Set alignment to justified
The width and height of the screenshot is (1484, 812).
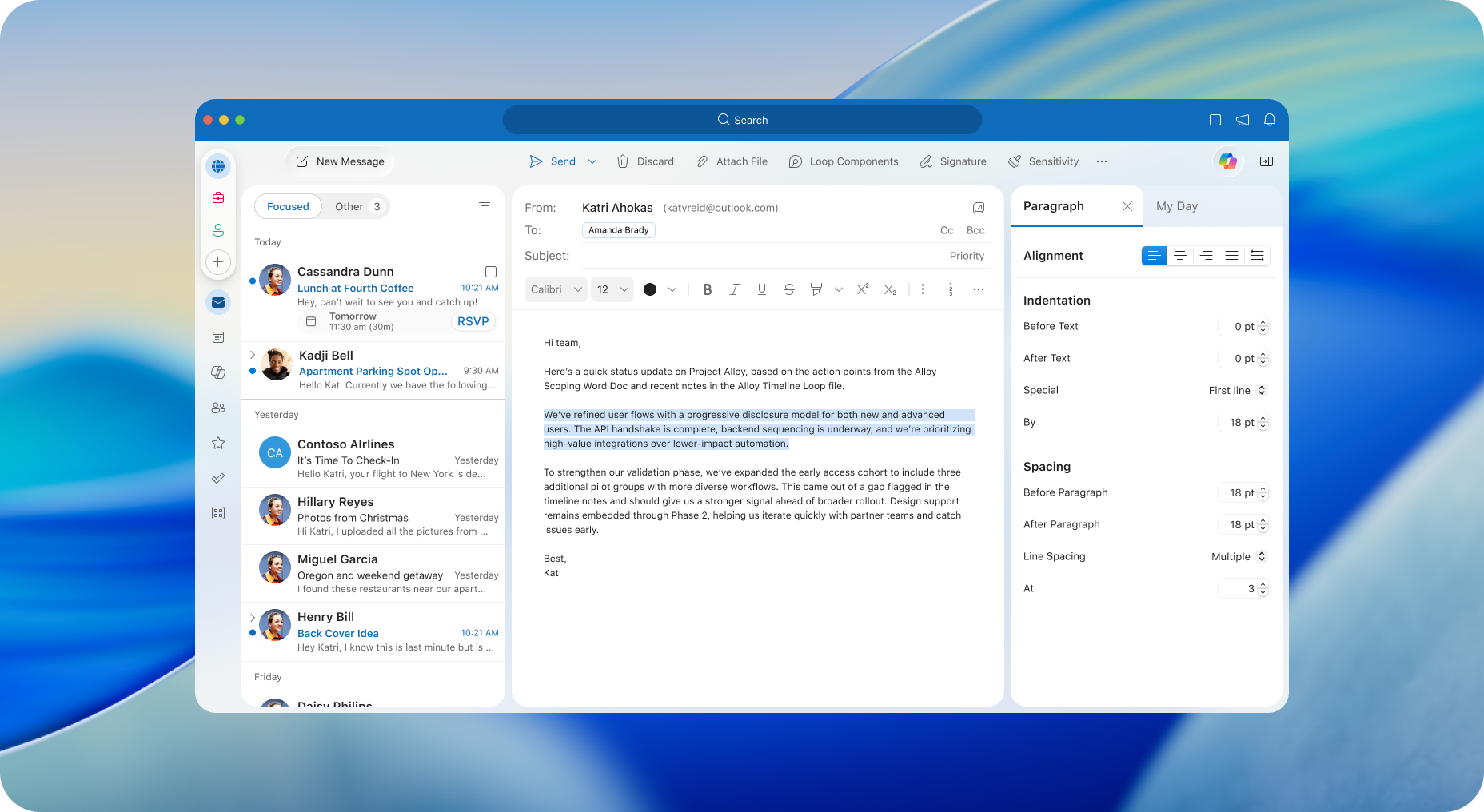pos(1231,256)
